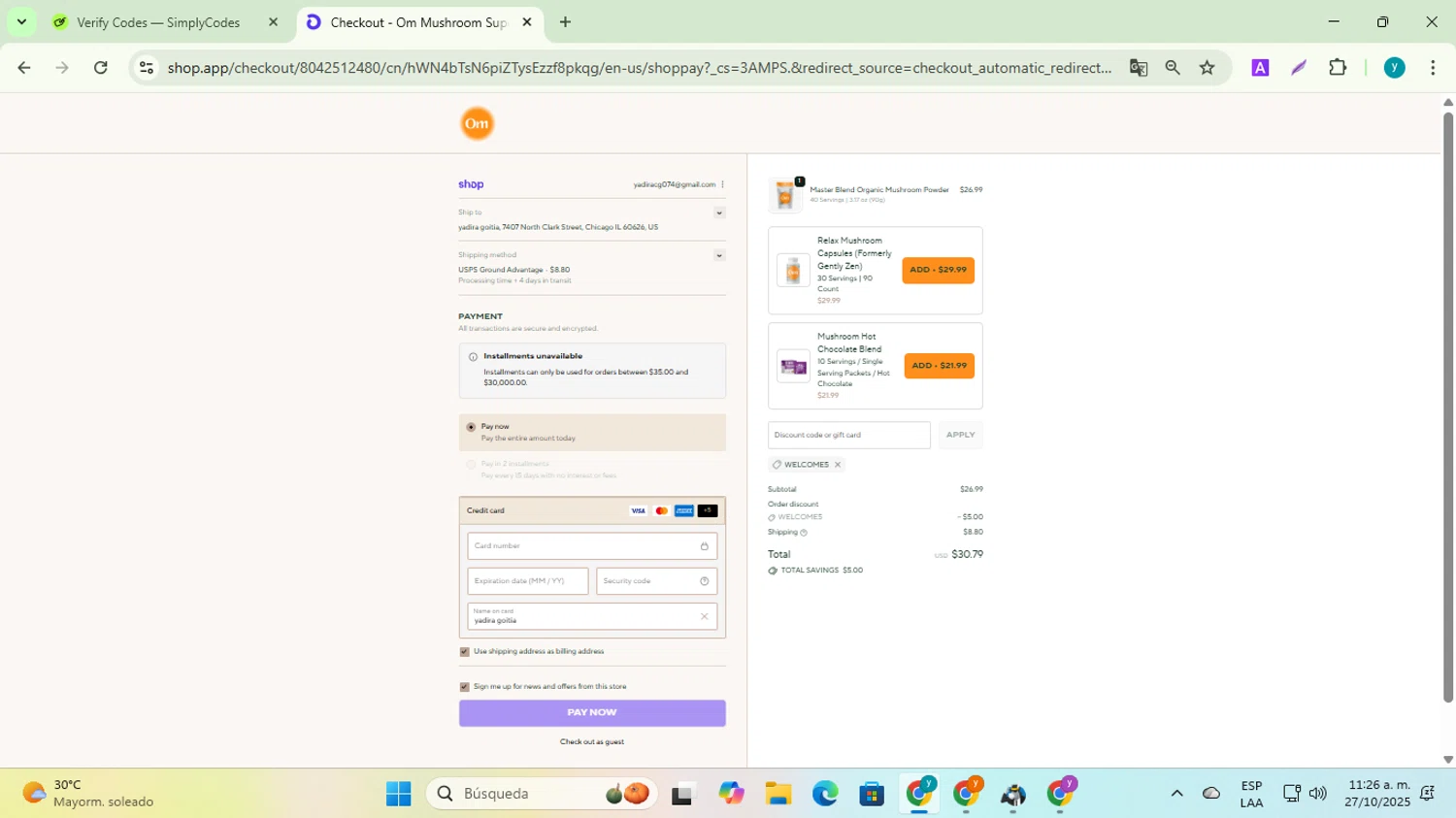View site information icon in address bar
Viewport: 1456px width, 818px height.
pos(147,68)
